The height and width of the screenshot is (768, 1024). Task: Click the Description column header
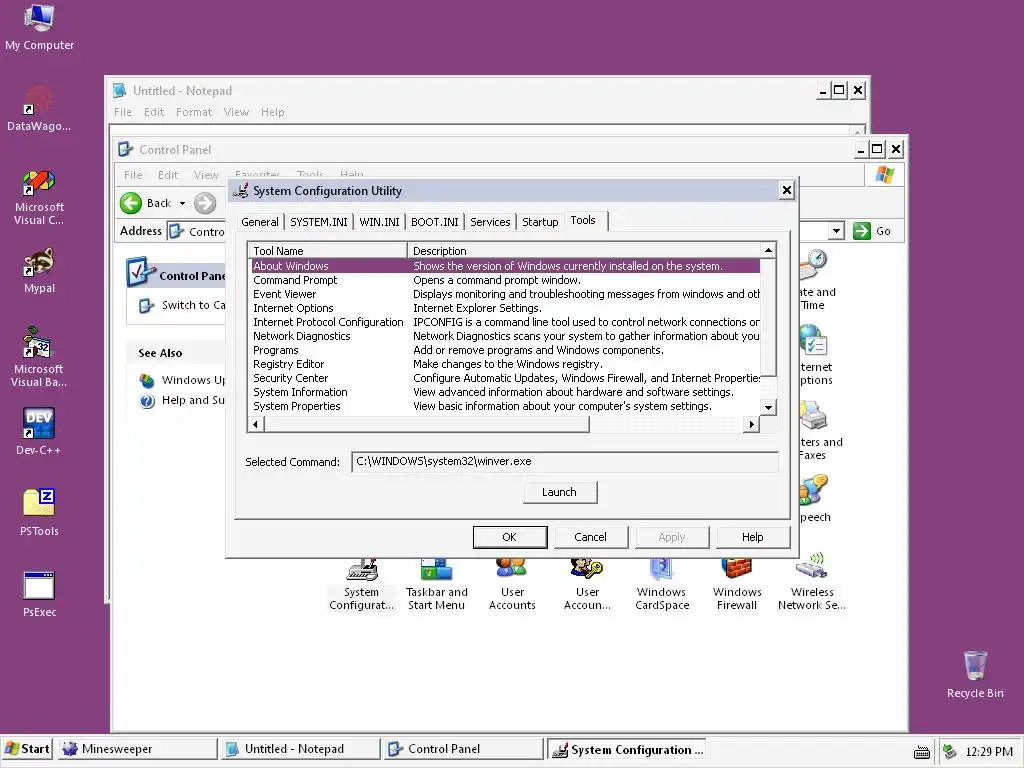click(x=584, y=251)
